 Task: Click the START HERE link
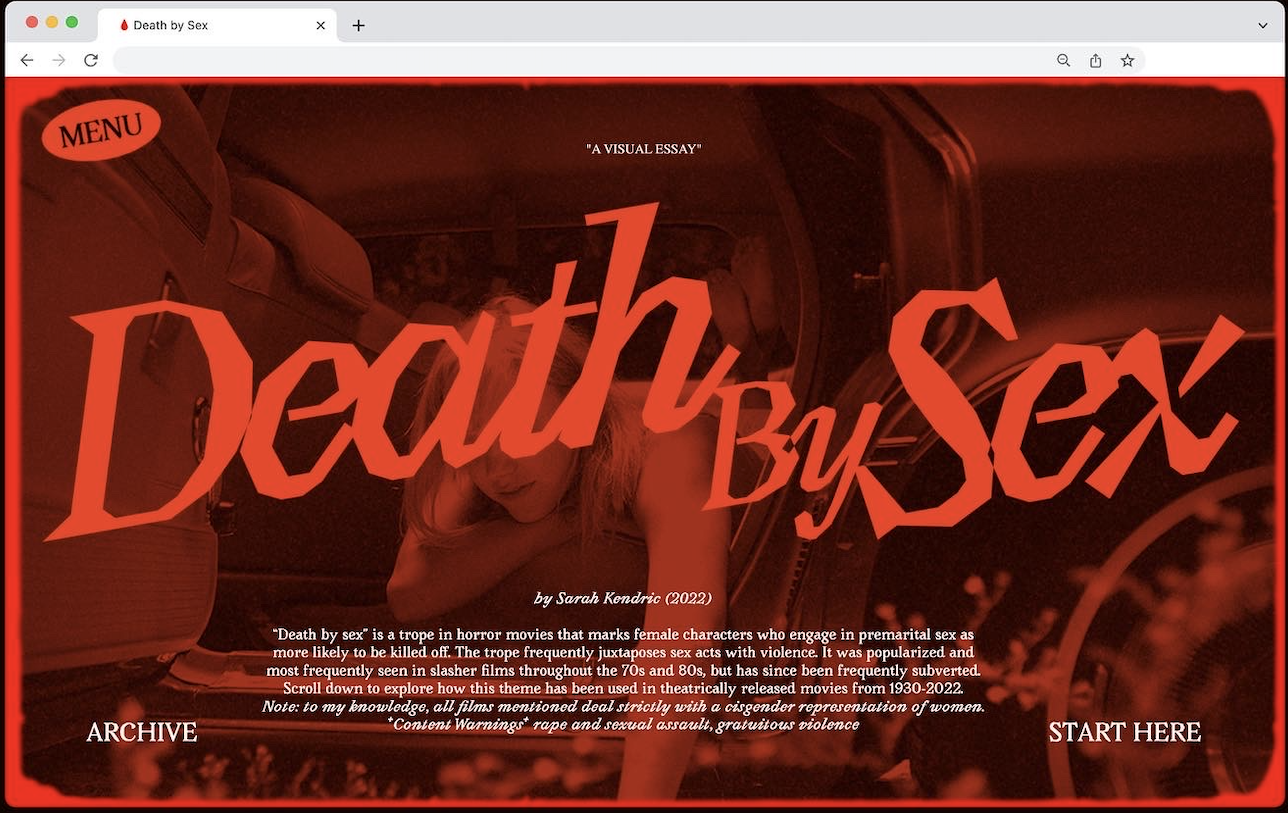click(x=1125, y=732)
